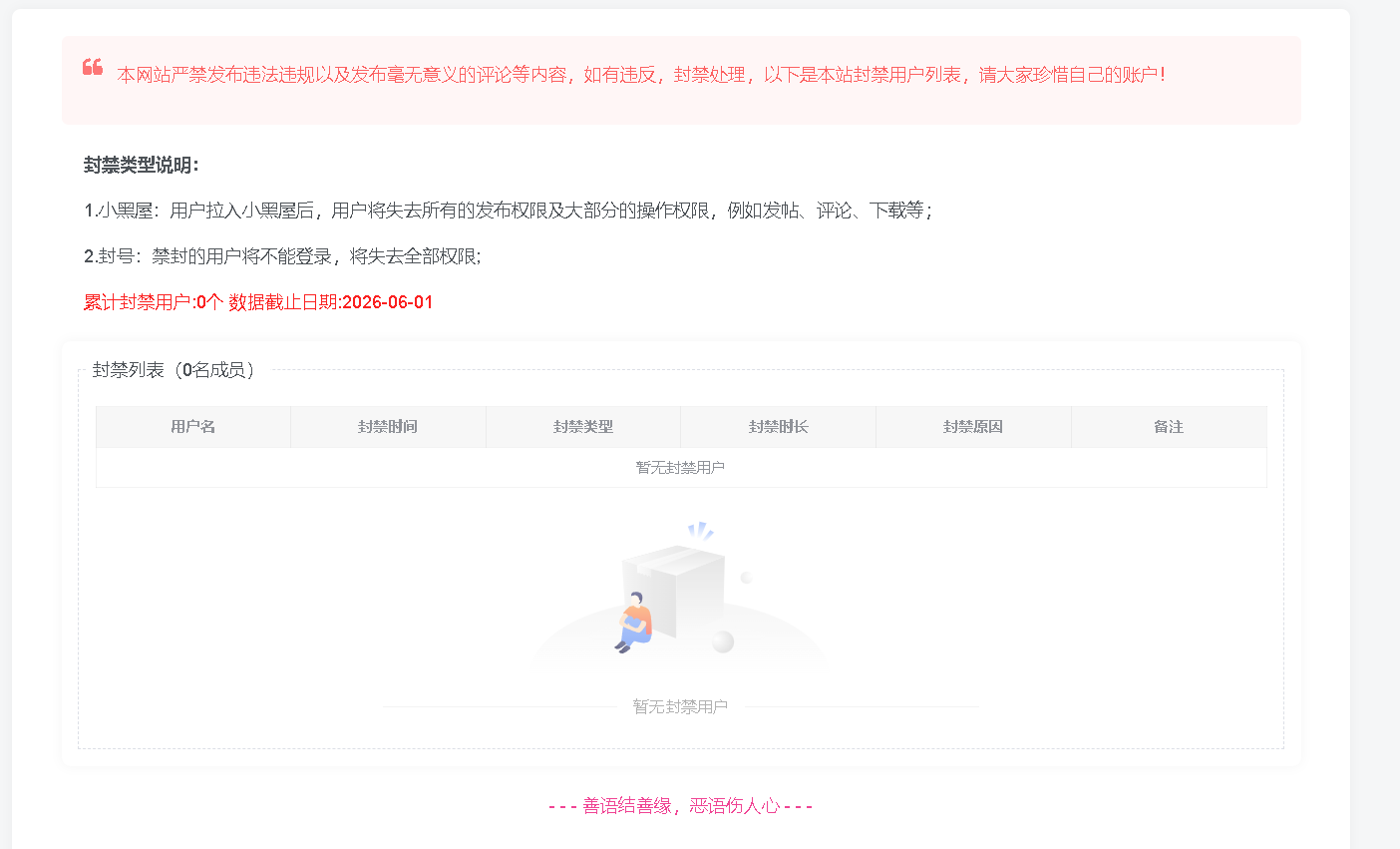
Task: Select the 封禁时长 column header
Action: pos(779,427)
